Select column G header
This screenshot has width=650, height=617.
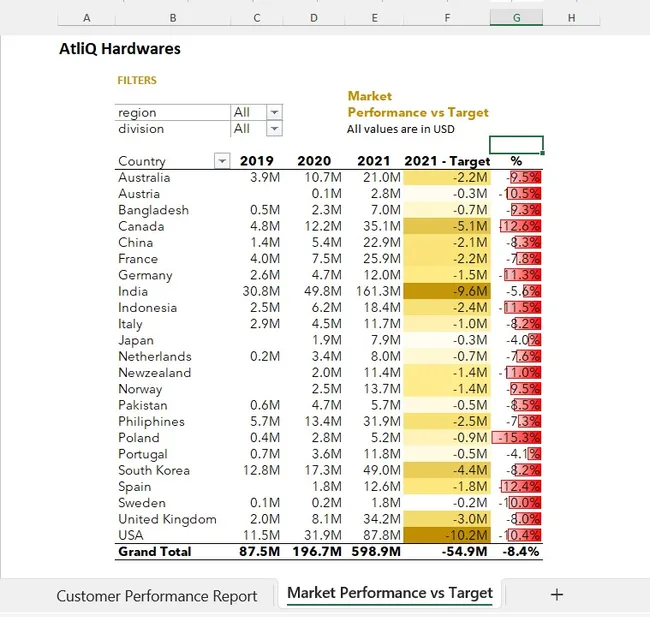point(516,18)
